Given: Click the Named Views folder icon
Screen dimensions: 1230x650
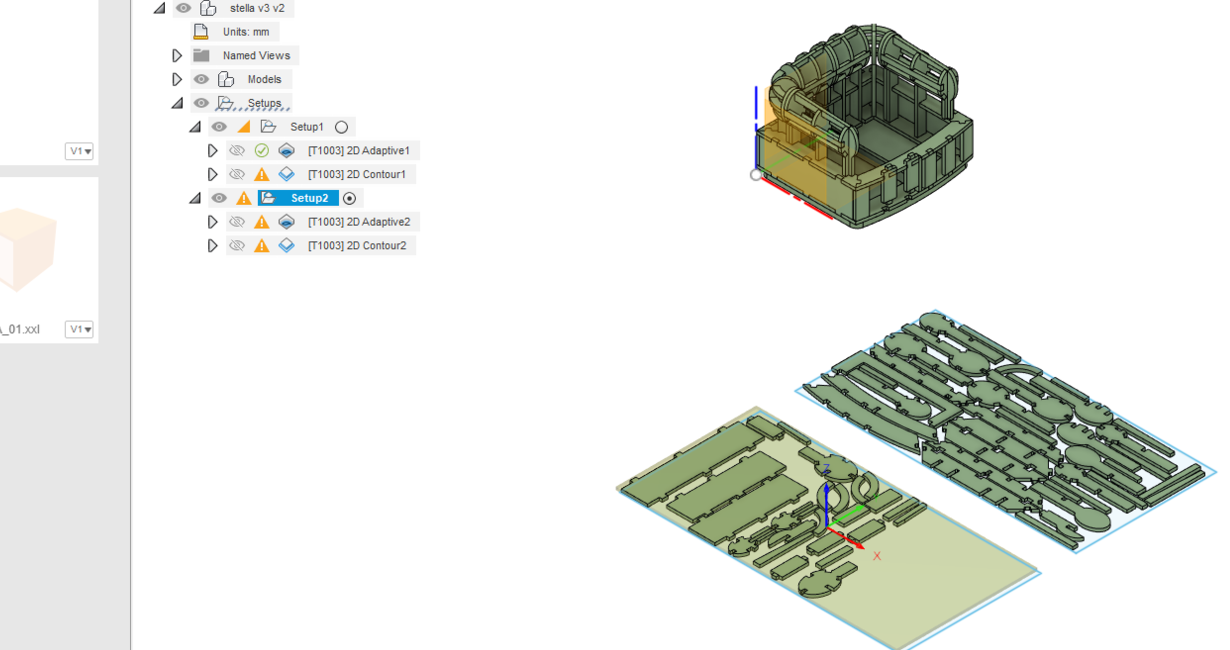Looking at the screenshot, I should (201, 56).
